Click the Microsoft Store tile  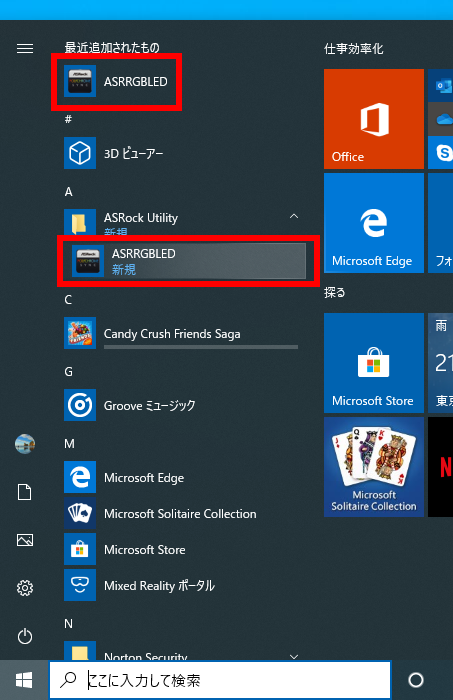pyautogui.click(x=374, y=363)
